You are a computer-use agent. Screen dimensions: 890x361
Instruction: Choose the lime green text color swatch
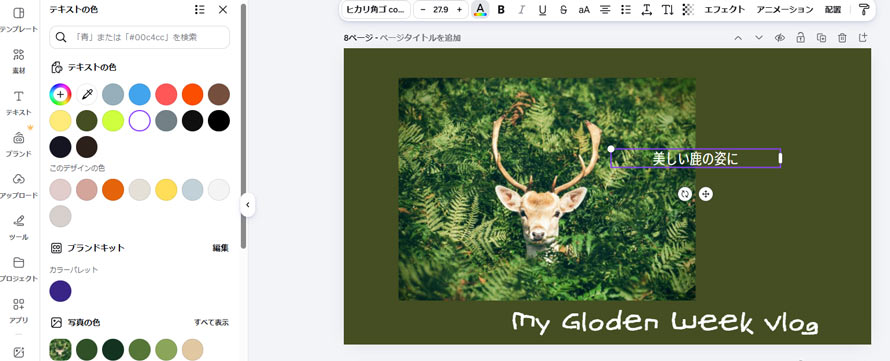pos(113,121)
